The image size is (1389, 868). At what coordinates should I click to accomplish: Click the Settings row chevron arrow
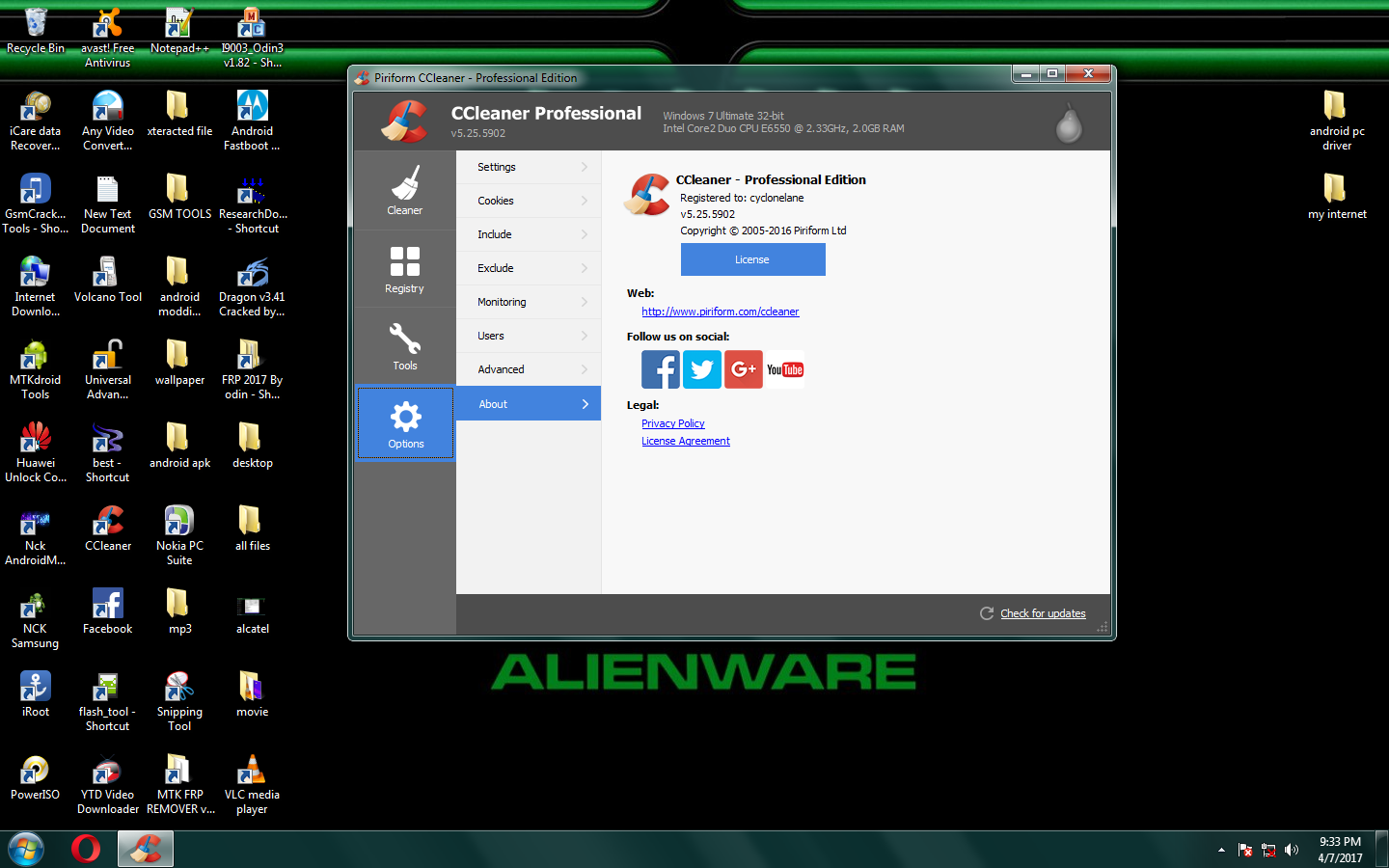coord(585,167)
